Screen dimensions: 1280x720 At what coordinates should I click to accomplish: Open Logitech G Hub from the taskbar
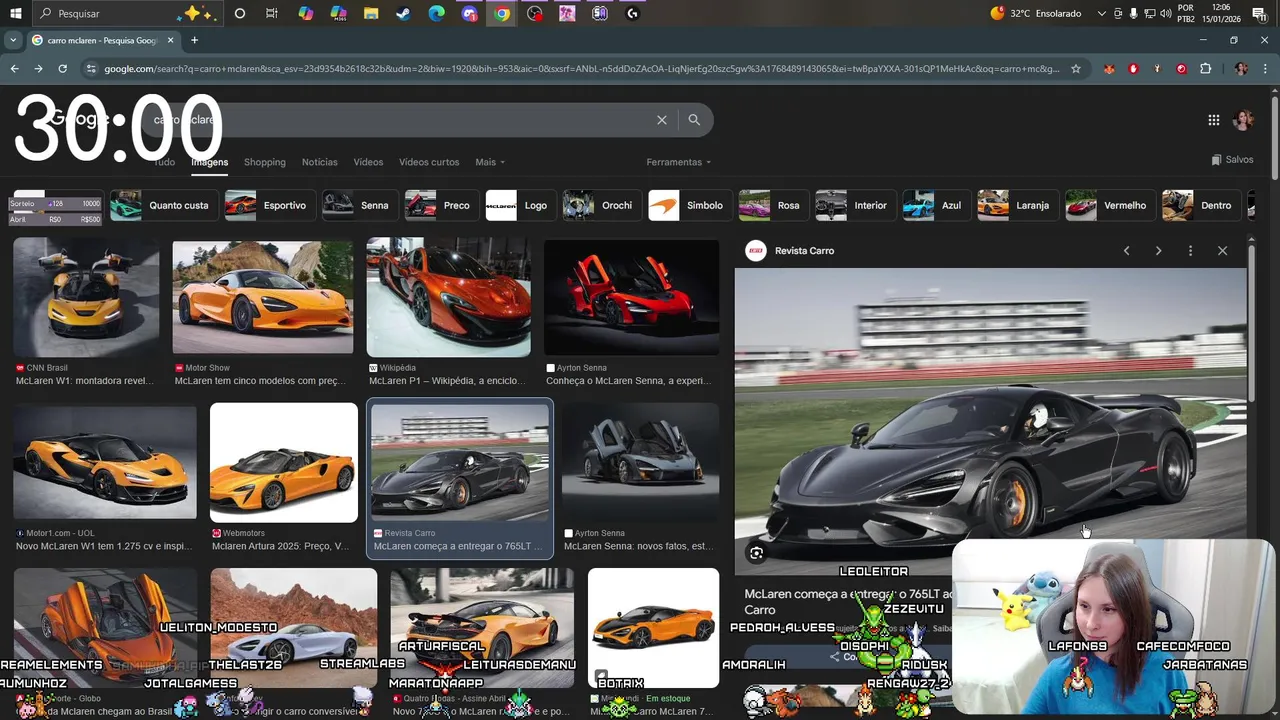point(632,14)
